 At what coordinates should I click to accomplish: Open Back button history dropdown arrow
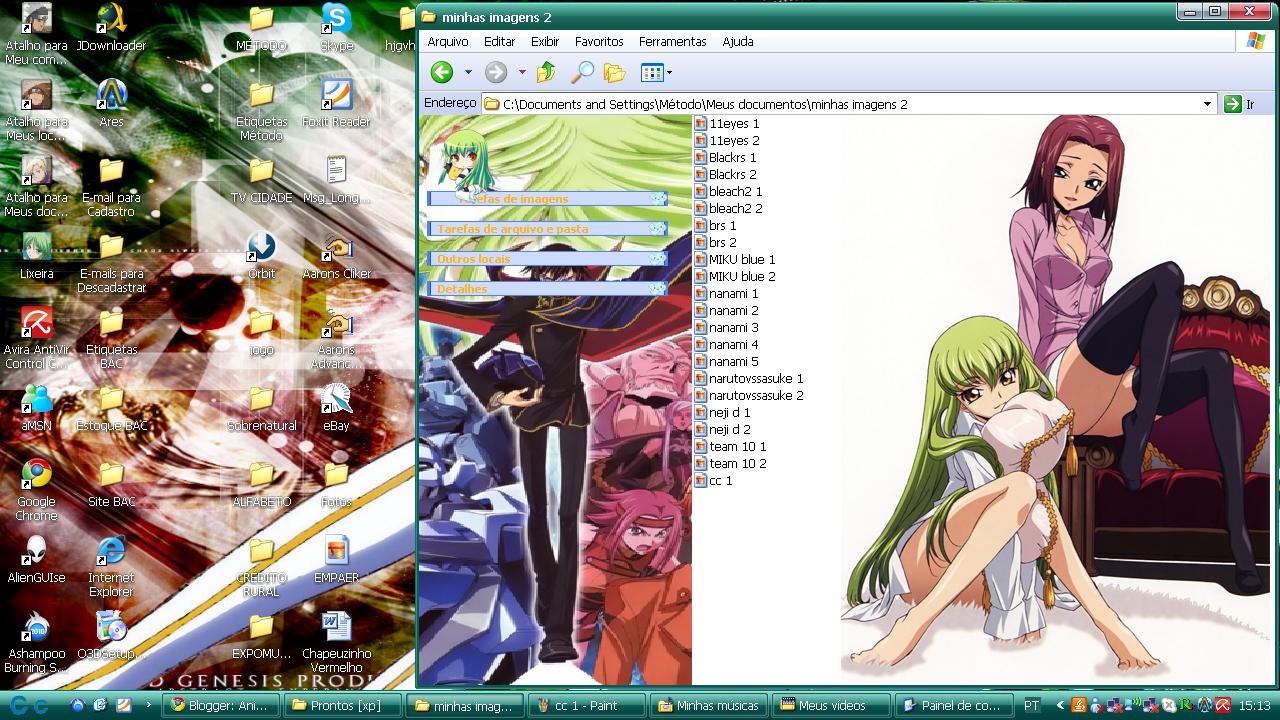coord(468,72)
